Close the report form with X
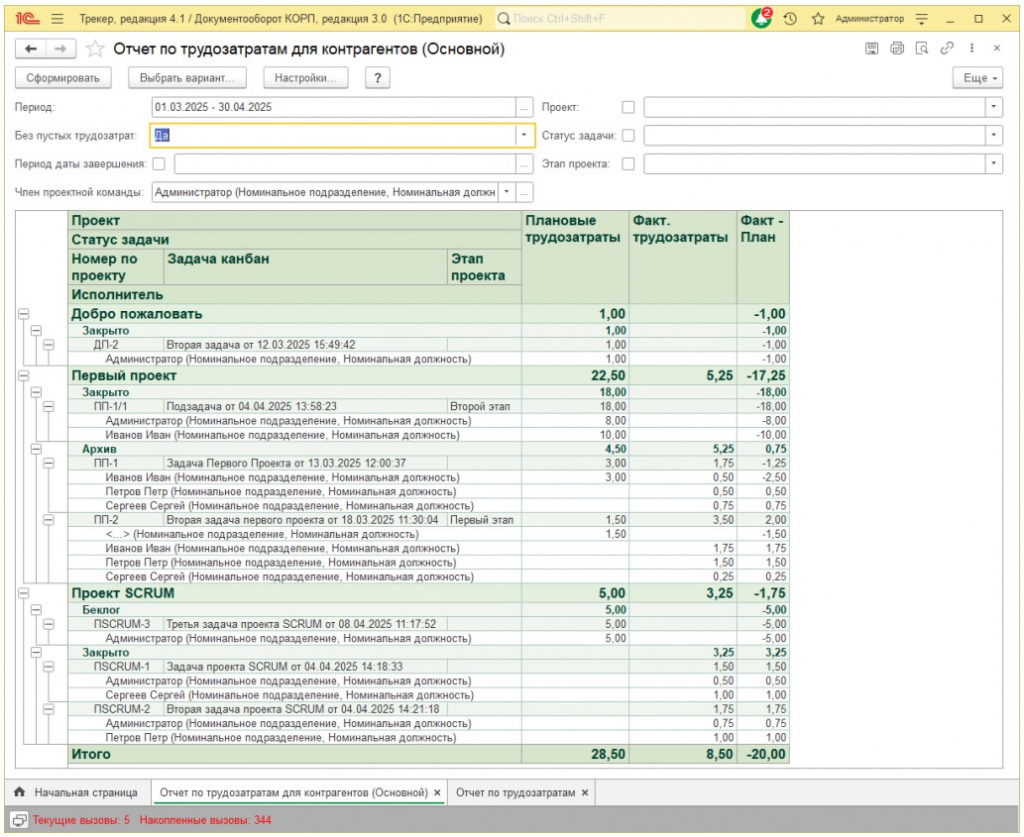Screen dimensions: 1024x837 coord(997,48)
